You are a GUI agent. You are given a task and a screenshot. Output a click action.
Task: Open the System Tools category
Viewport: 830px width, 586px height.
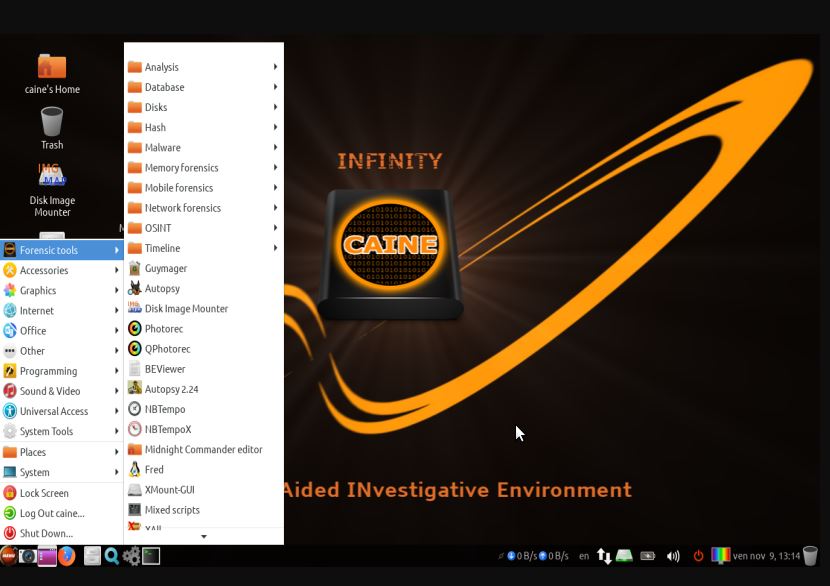61,431
